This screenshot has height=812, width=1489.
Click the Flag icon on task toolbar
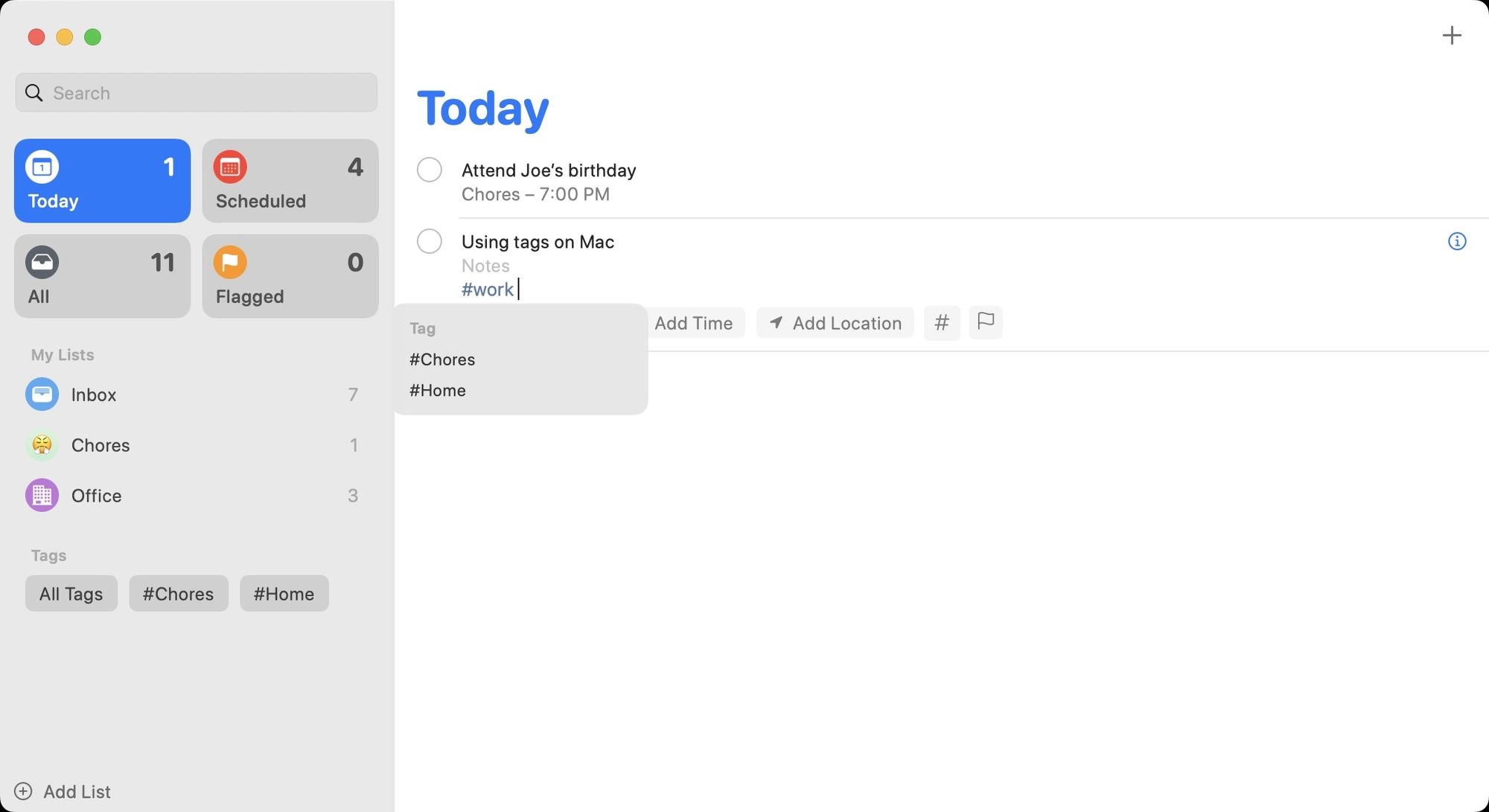[984, 321]
